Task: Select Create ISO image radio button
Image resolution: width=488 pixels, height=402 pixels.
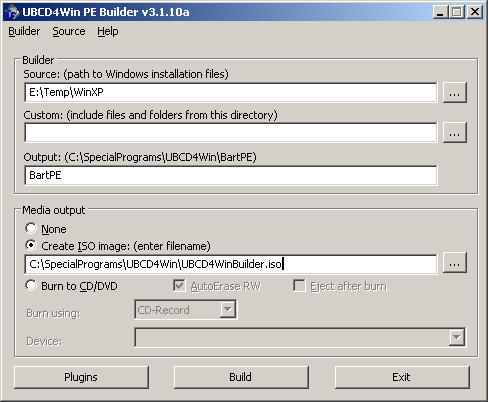Action: (x=31, y=245)
